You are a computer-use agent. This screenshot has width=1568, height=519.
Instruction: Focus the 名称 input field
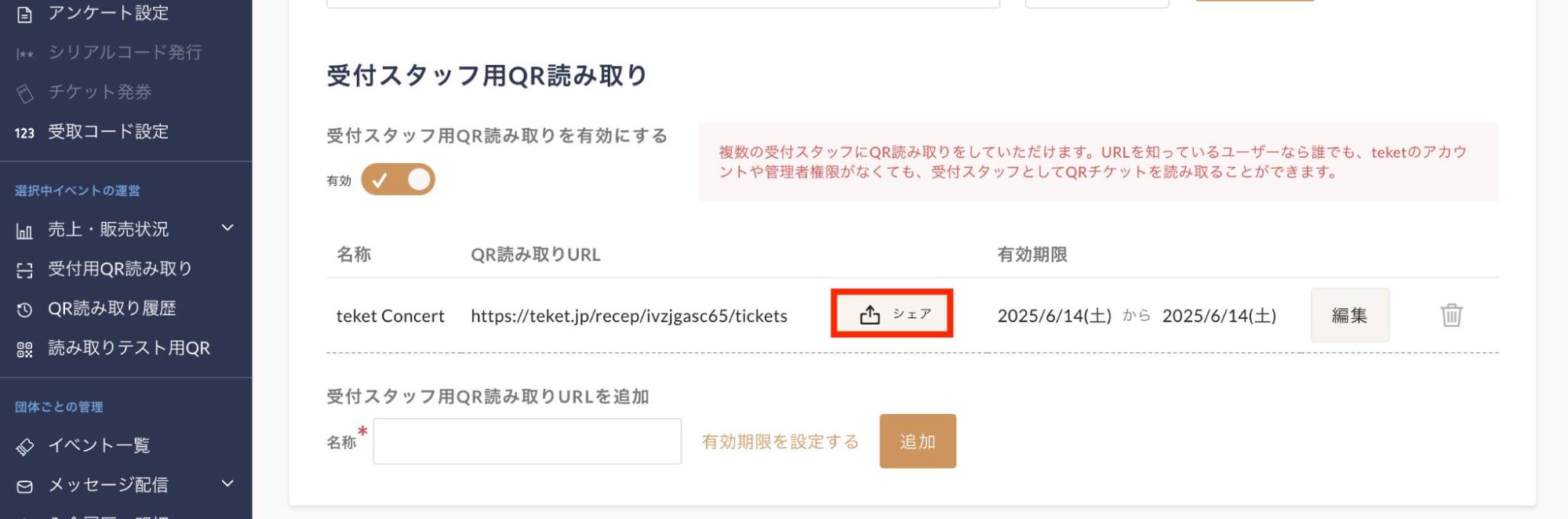click(x=527, y=441)
